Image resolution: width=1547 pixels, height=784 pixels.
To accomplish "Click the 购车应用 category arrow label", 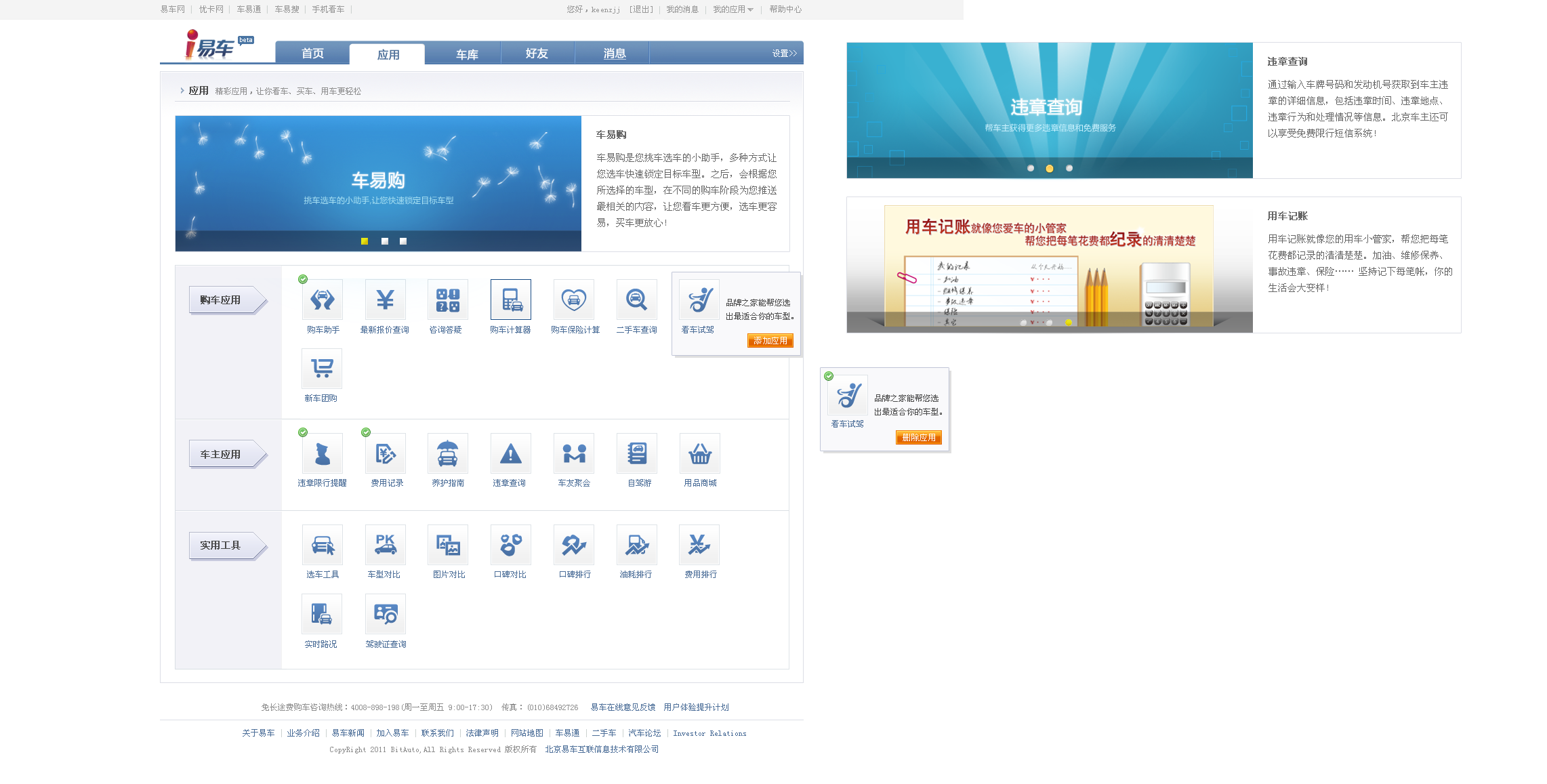I will point(228,300).
